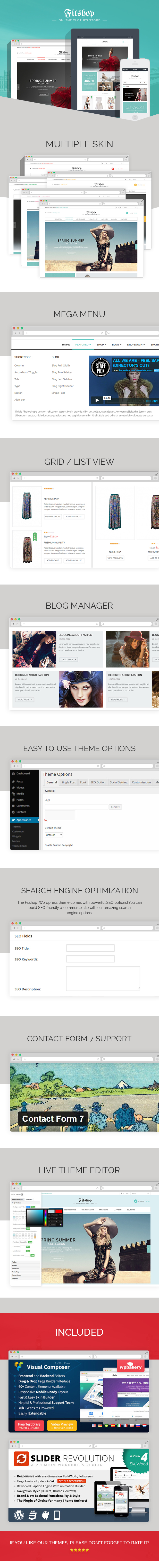The width and height of the screenshot is (159, 1568).
Task: Switch to the Single Post options tab
Action: point(68,782)
